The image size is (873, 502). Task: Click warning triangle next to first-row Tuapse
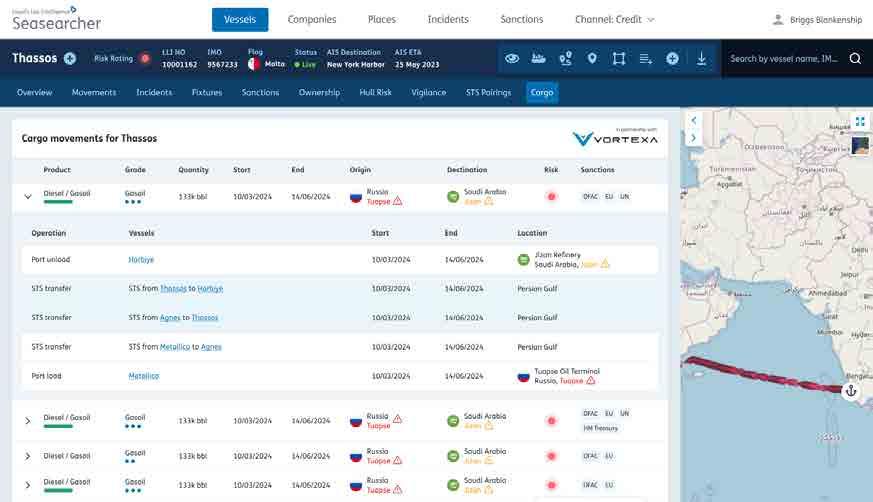point(398,201)
